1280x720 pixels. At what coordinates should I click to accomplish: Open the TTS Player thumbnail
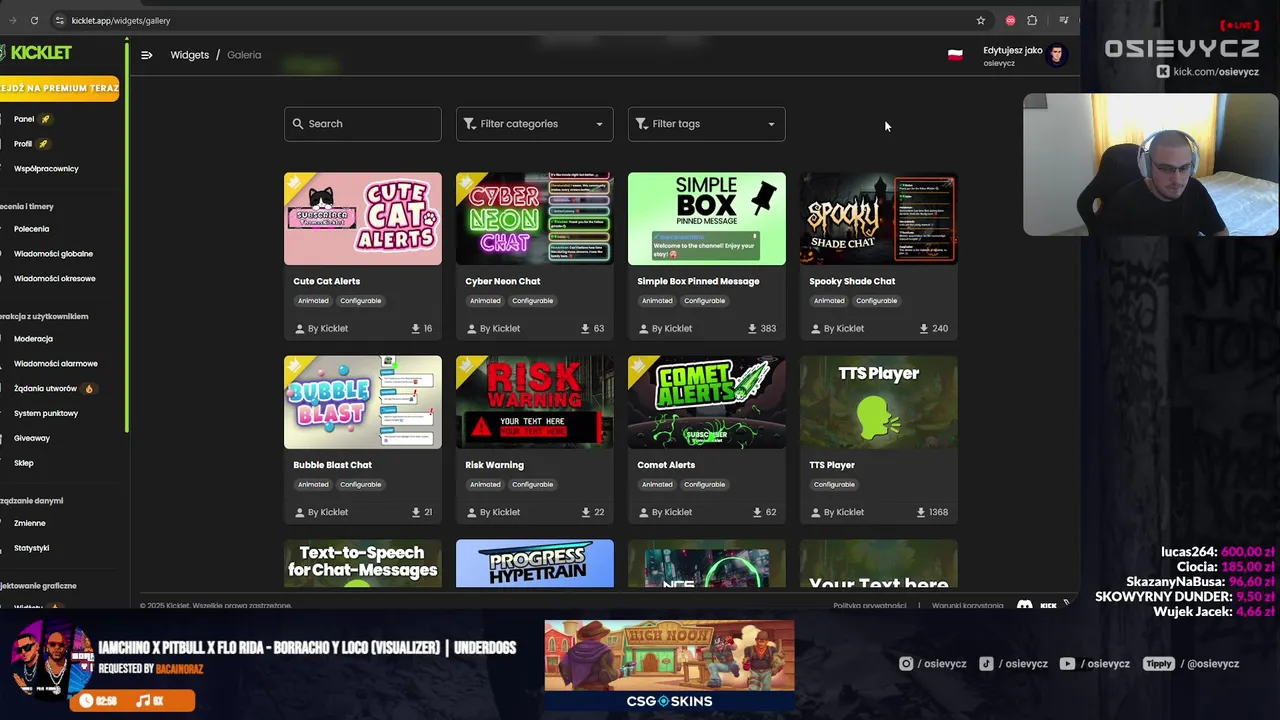879,402
